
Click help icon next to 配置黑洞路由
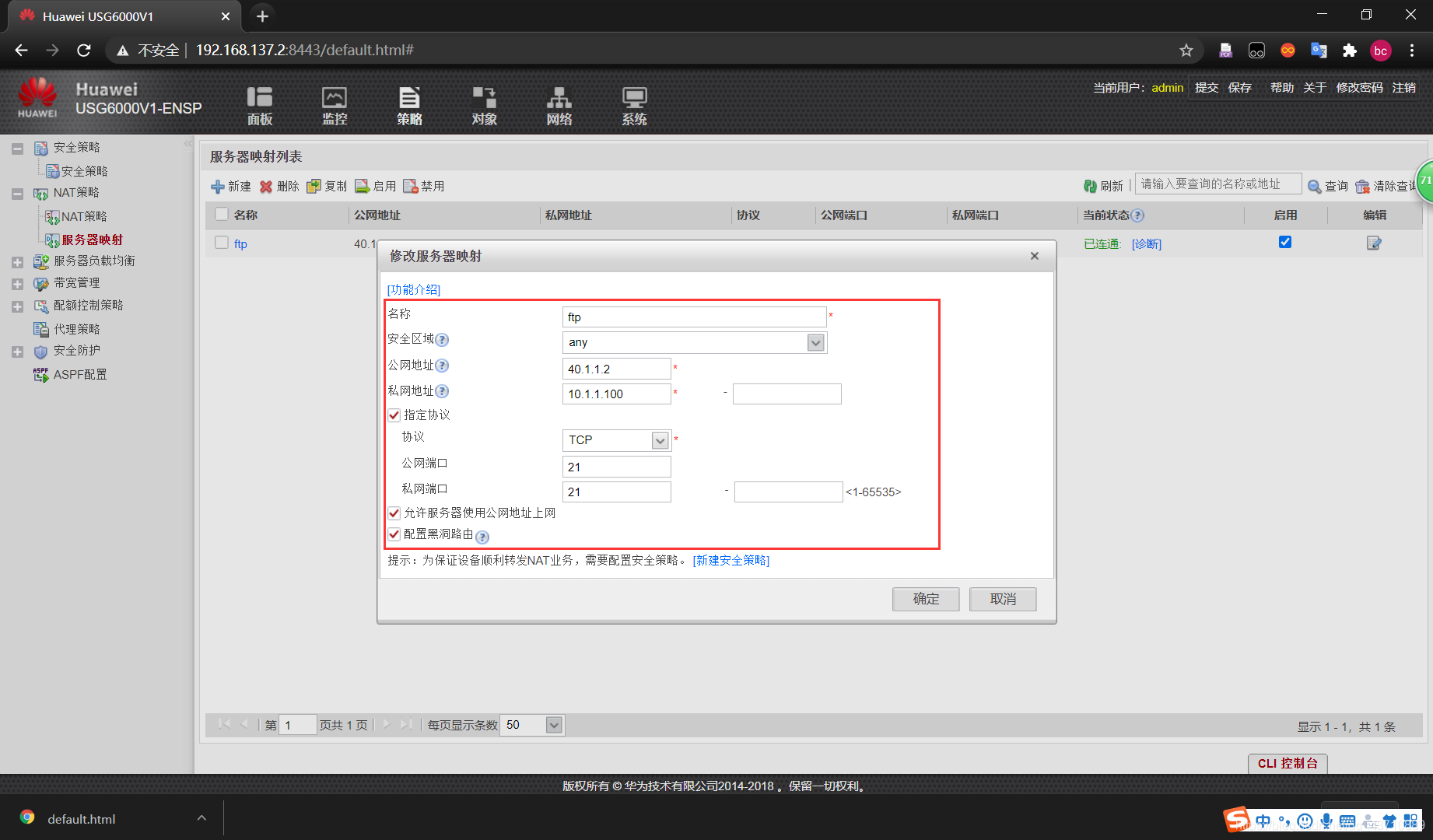point(482,537)
